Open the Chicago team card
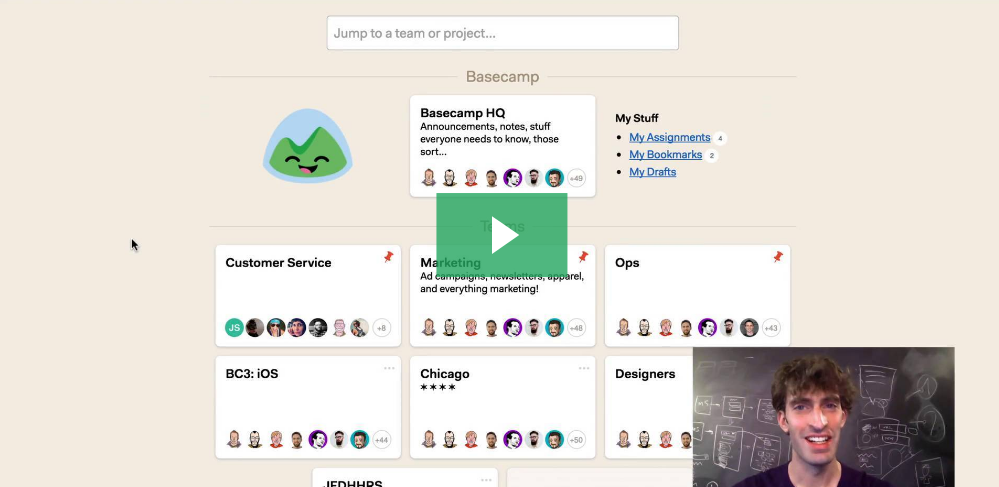999x487 pixels. tap(503, 407)
